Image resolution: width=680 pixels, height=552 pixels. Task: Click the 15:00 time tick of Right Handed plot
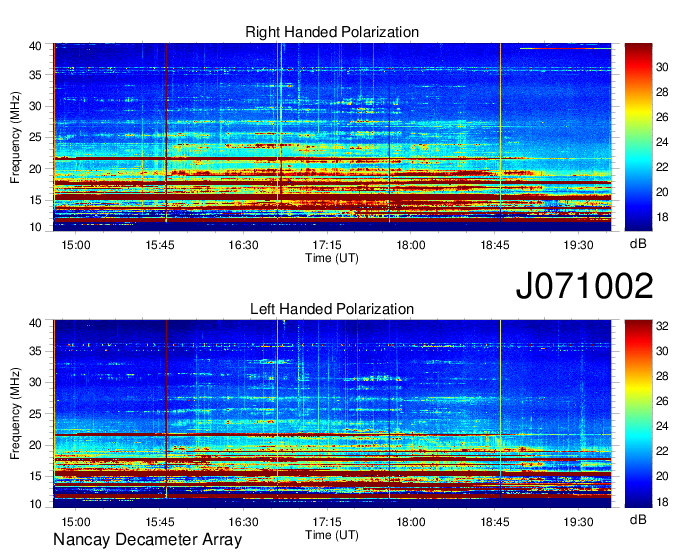pos(76,245)
